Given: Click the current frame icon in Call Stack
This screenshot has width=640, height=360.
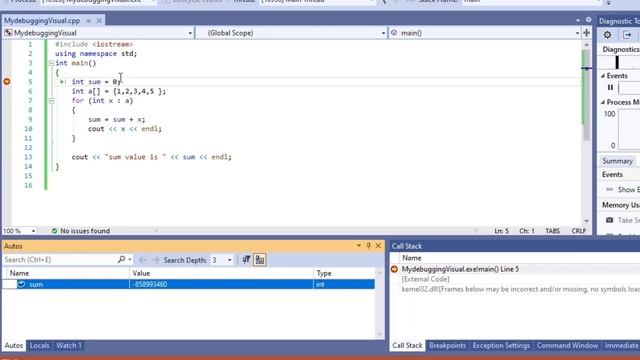Looking at the screenshot, I should pyautogui.click(x=394, y=269).
